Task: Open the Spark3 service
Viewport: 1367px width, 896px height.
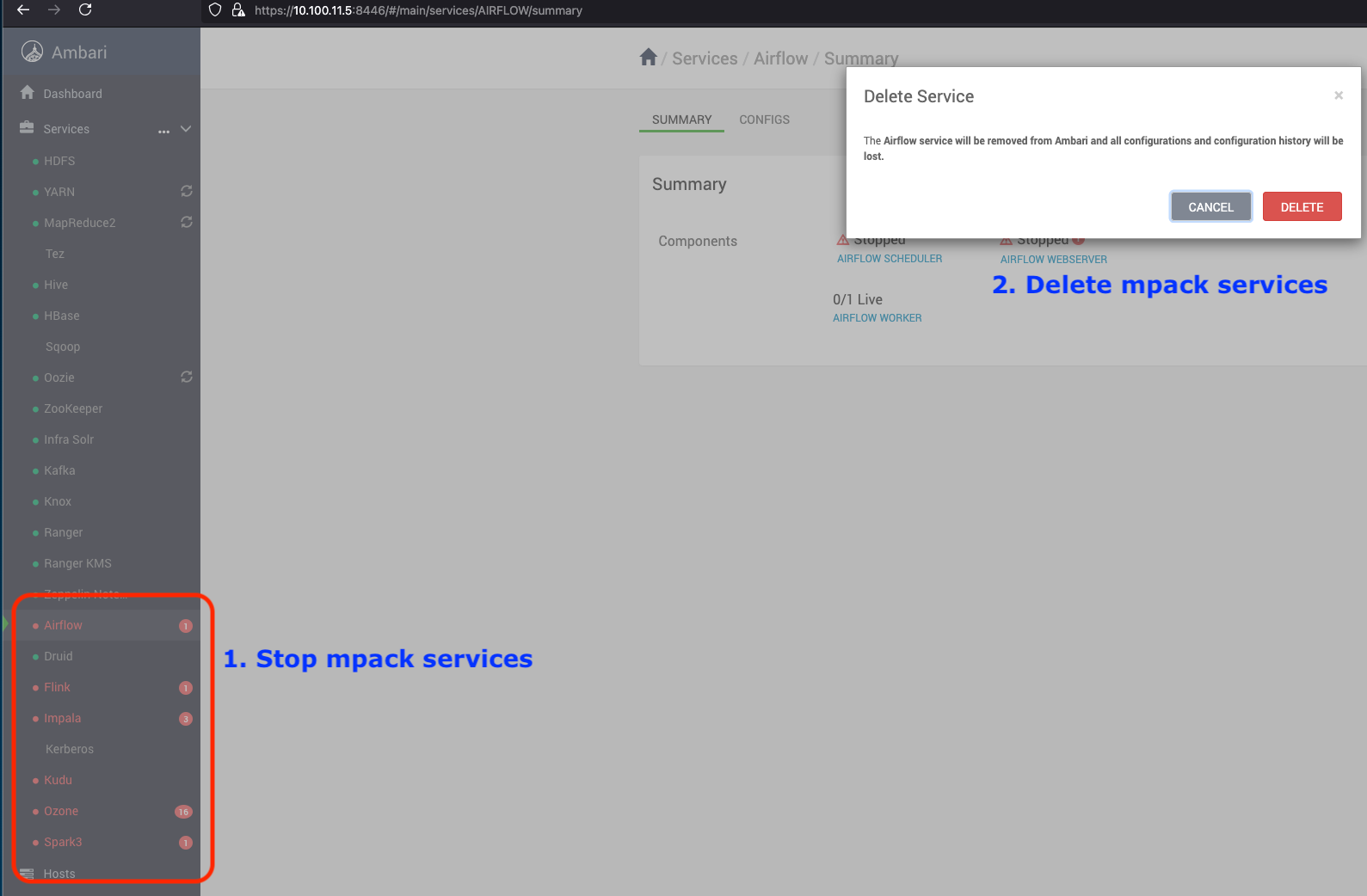Action: point(63,842)
